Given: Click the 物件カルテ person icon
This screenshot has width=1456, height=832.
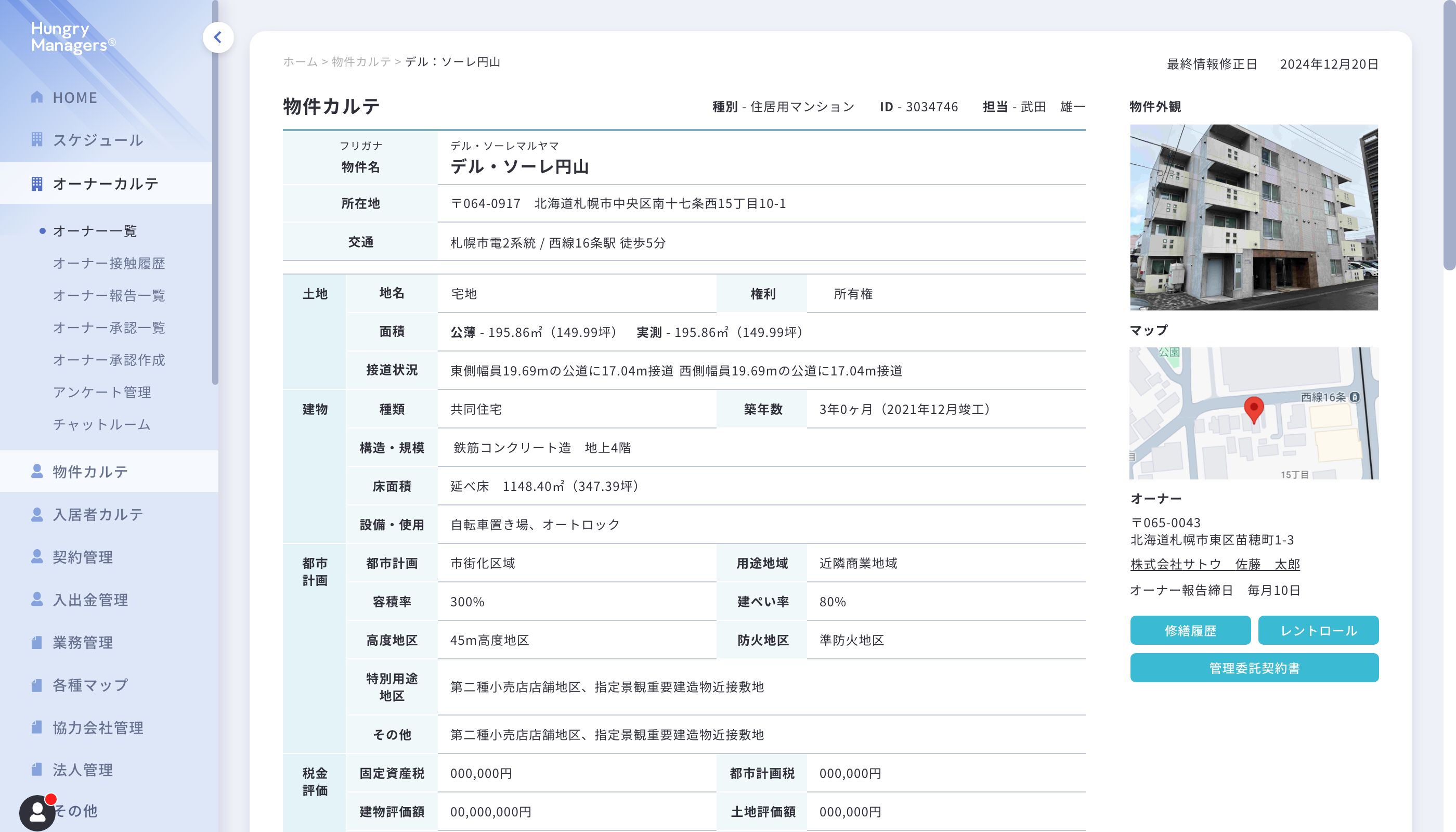Looking at the screenshot, I should coord(36,472).
